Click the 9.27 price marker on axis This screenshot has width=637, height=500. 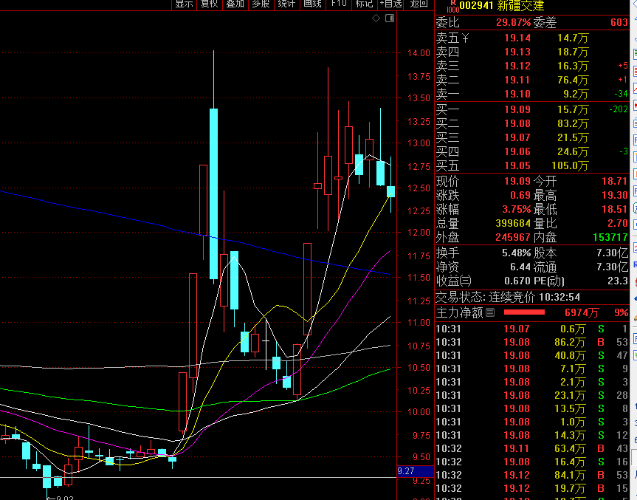click(415, 471)
